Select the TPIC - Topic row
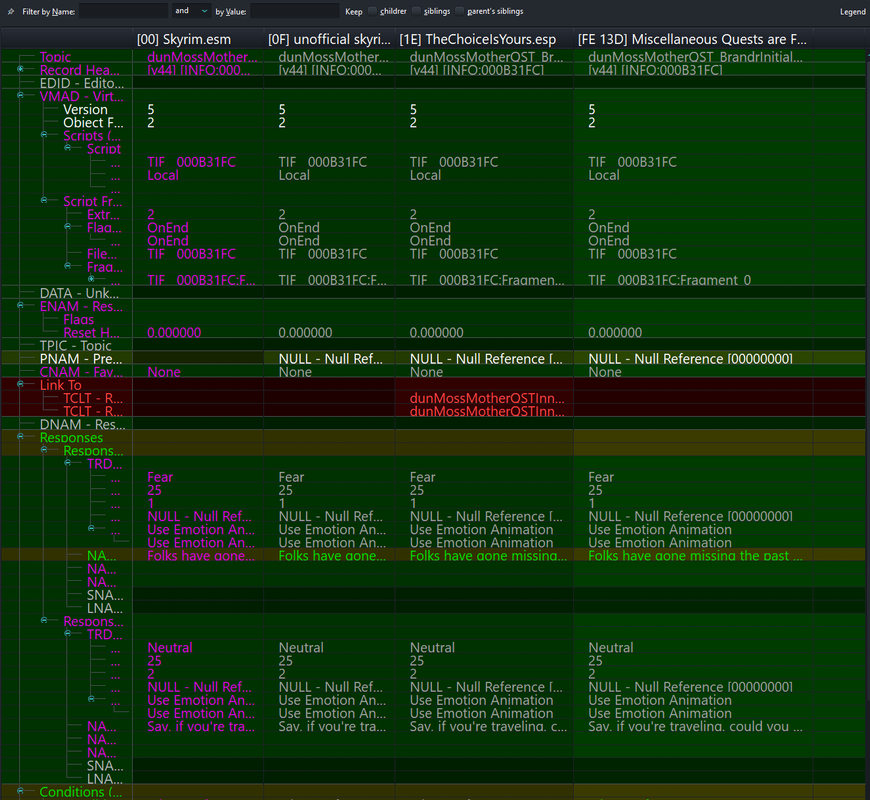This screenshot has width=870, height=800. tap(76, 346)
